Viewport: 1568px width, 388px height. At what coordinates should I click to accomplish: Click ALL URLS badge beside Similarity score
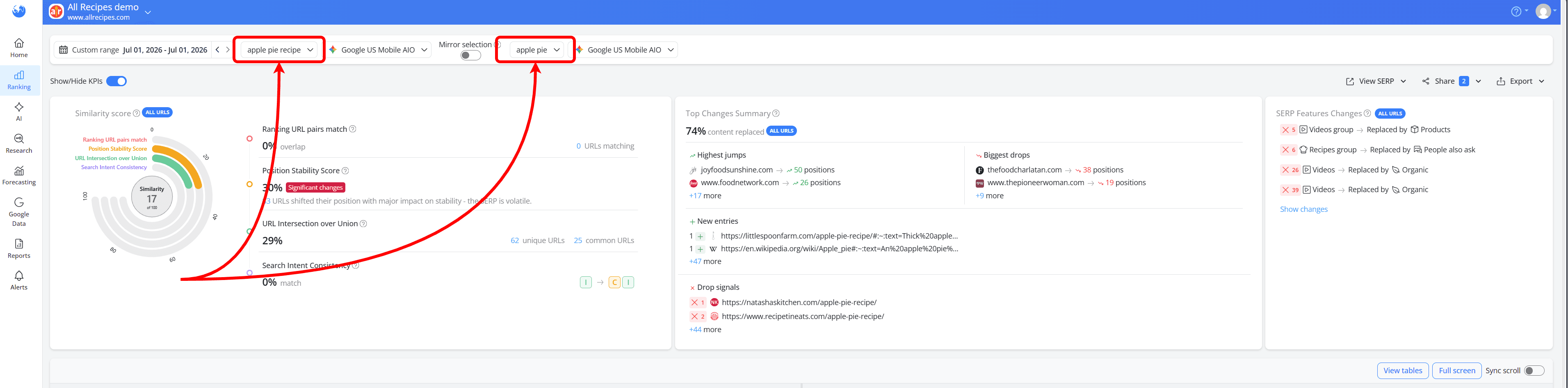(x=157, y=112)
